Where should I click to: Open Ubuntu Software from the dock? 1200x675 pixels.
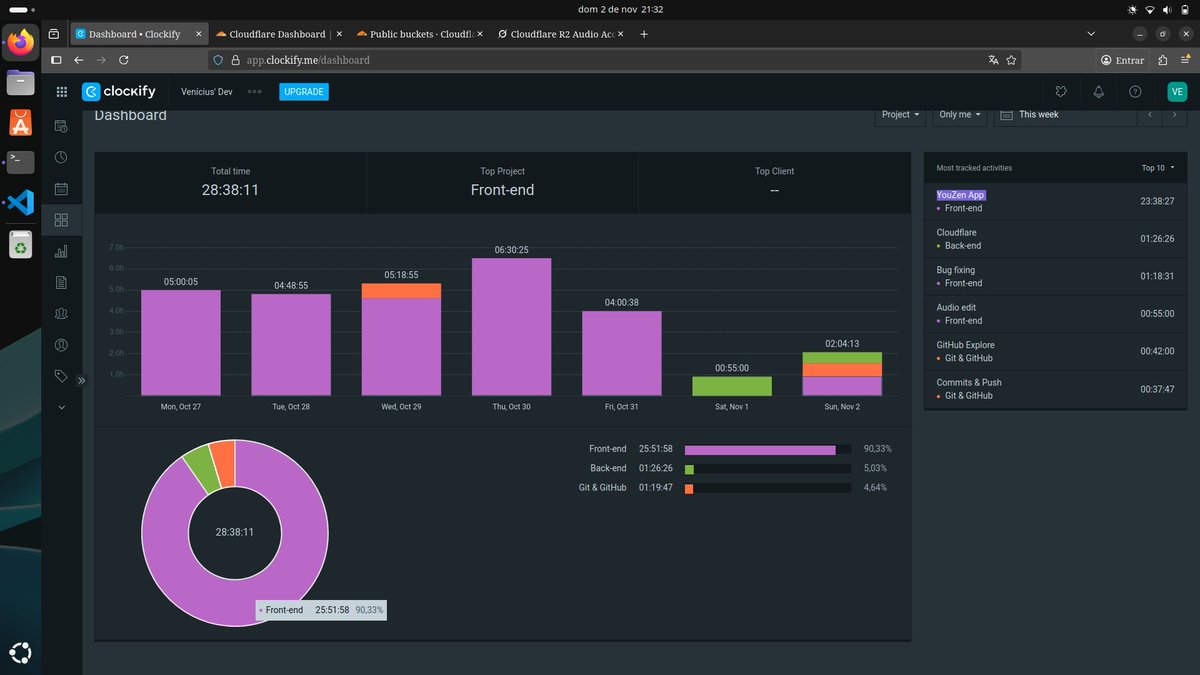point(21,122)
